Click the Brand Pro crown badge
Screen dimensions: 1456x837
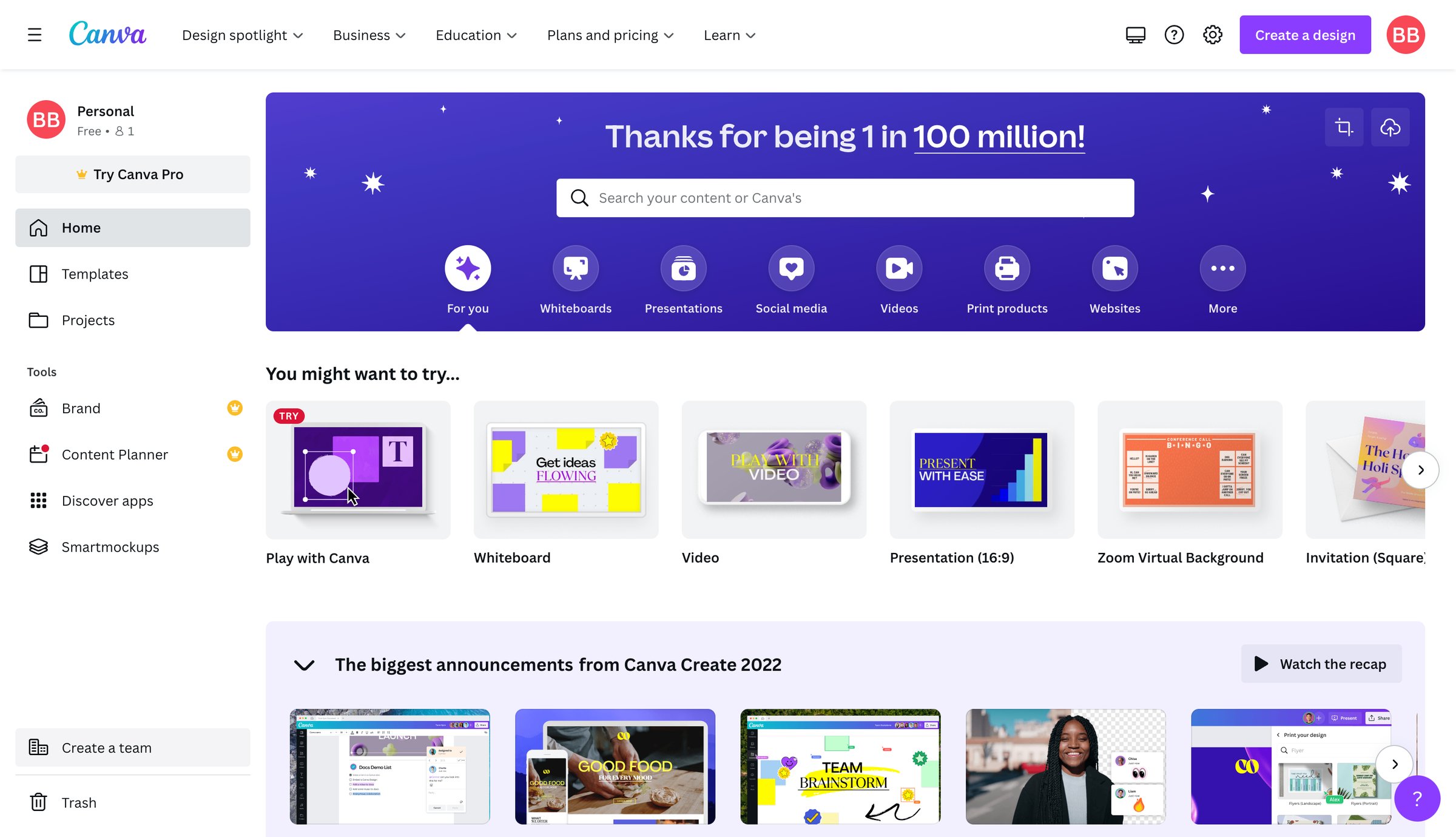235,408
